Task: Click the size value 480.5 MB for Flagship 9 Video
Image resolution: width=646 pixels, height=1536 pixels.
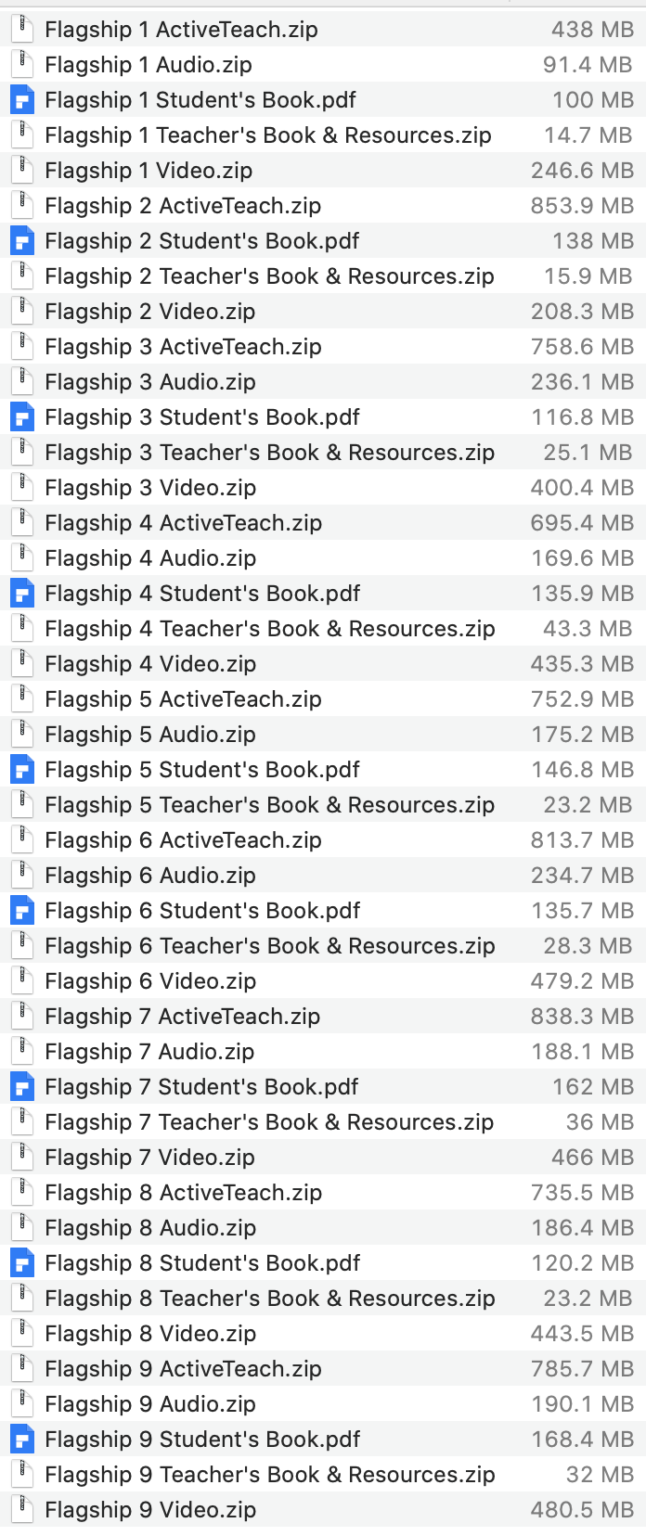Action: point(594,1510)
